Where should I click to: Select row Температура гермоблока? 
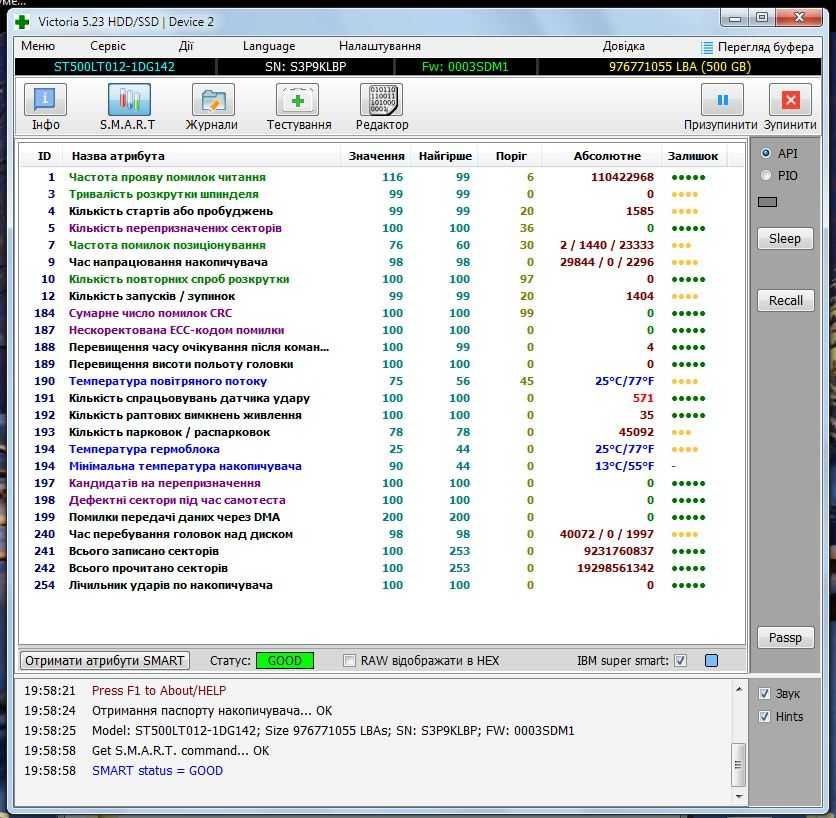coord(381,449)
